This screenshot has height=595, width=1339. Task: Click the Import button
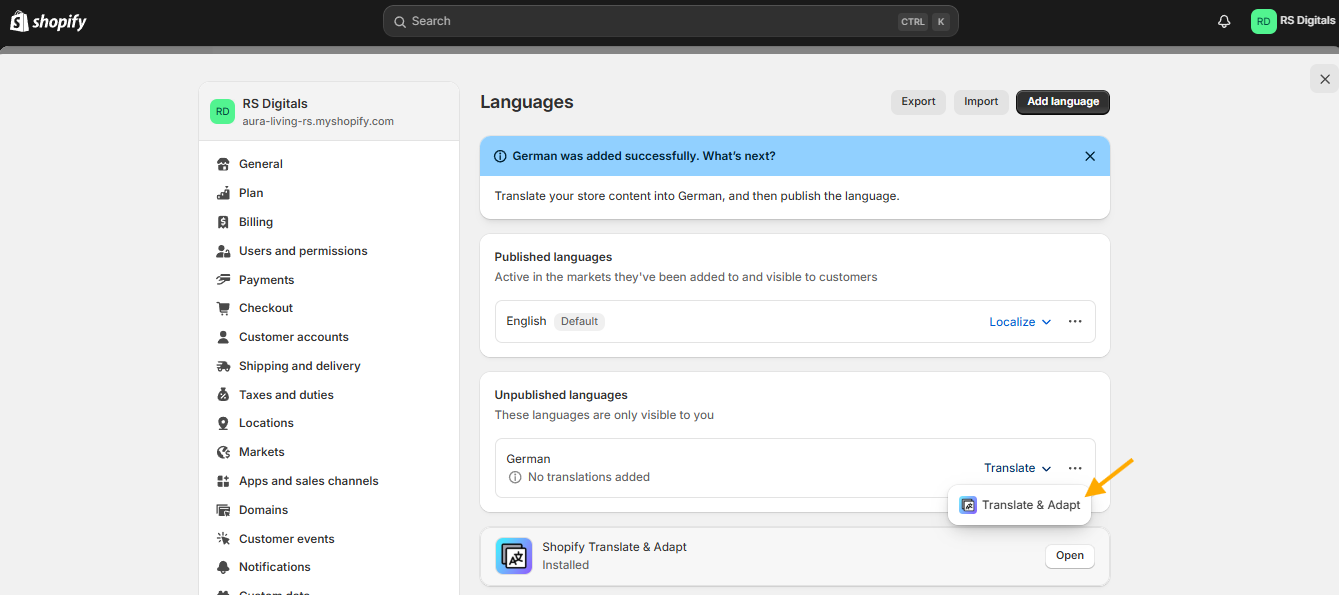(x=981, y=102)
